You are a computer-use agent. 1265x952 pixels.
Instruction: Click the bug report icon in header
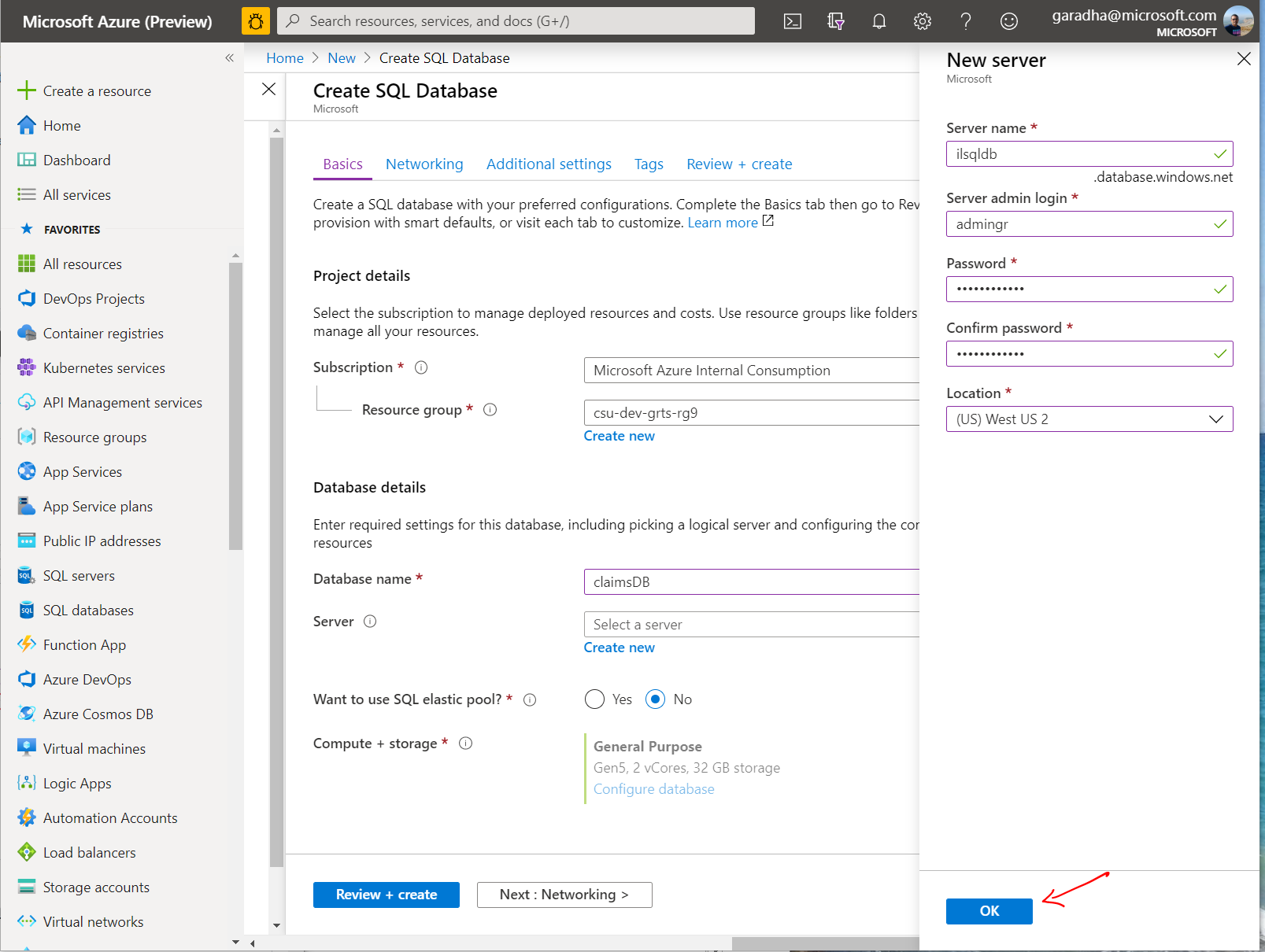(x=255, y=21)
